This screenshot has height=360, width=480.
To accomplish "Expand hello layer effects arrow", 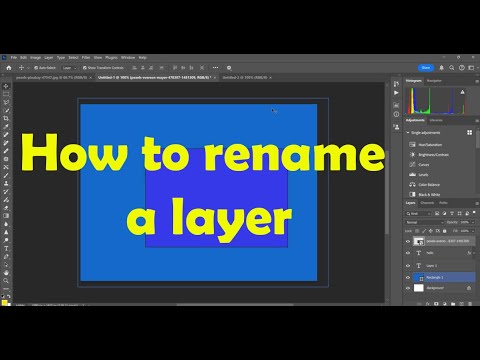I will (x=474, y=253).
